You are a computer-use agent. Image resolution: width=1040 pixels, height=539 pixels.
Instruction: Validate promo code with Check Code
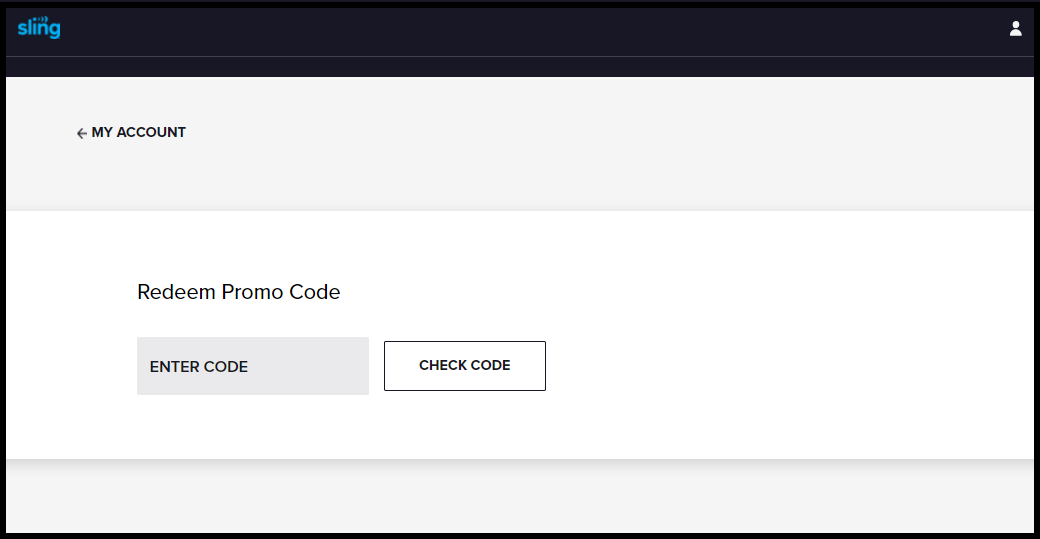click(x=465, y=366)
